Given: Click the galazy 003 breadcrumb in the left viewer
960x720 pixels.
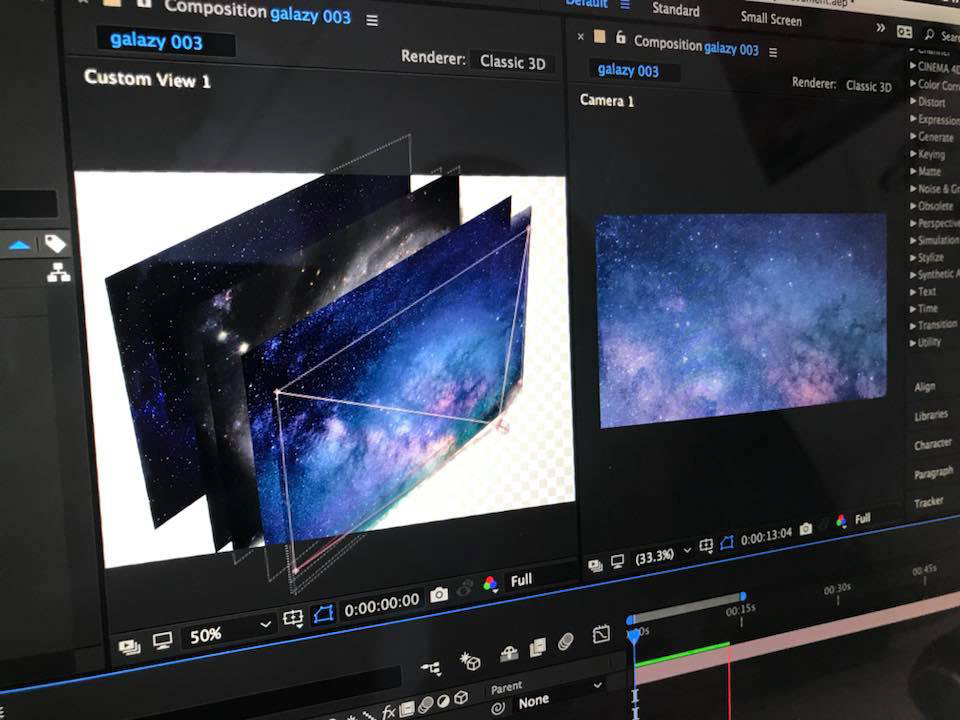Looking at the screenshot, I should (x=156, y=41).
